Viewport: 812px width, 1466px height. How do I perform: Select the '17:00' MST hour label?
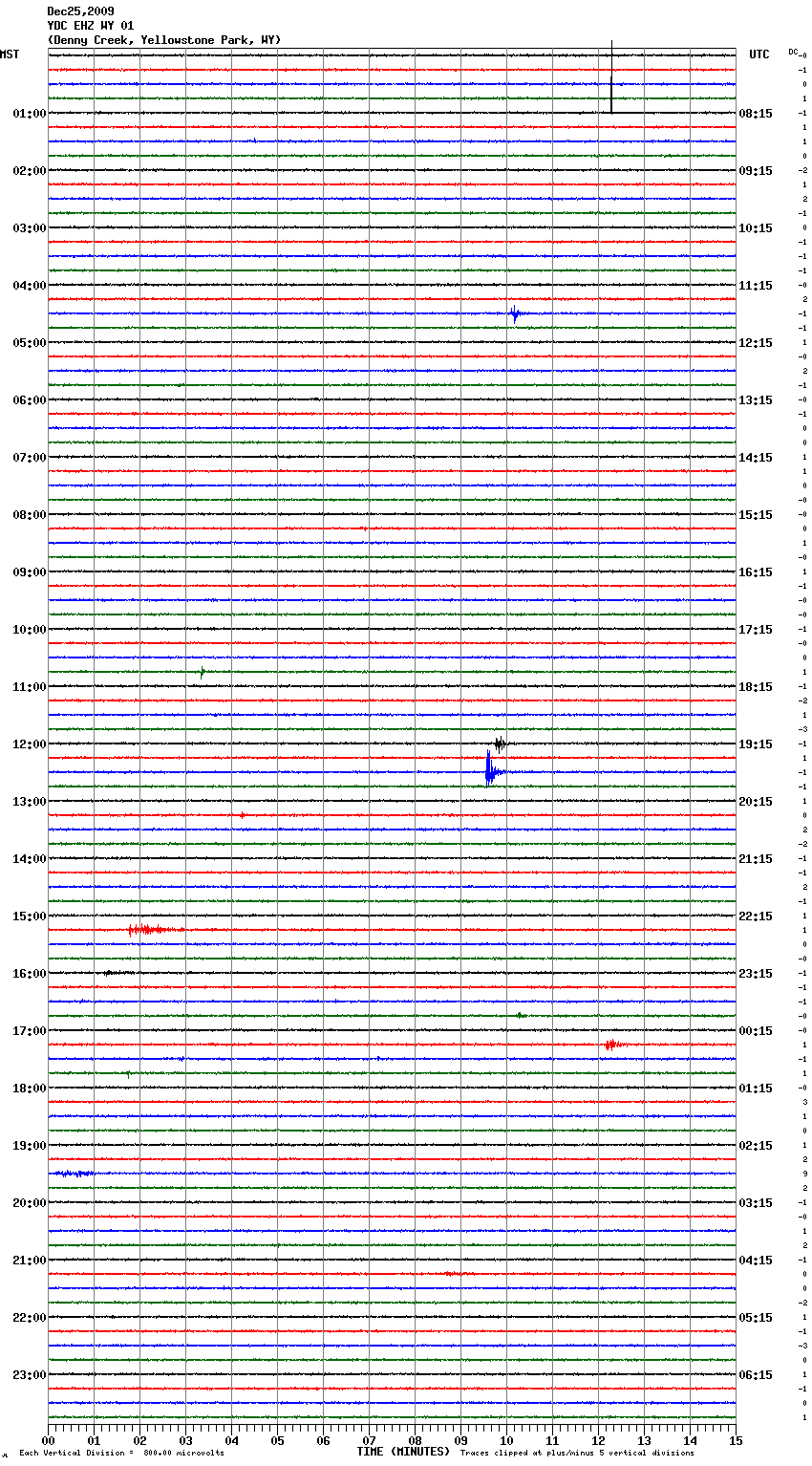tap(30, 1031)
